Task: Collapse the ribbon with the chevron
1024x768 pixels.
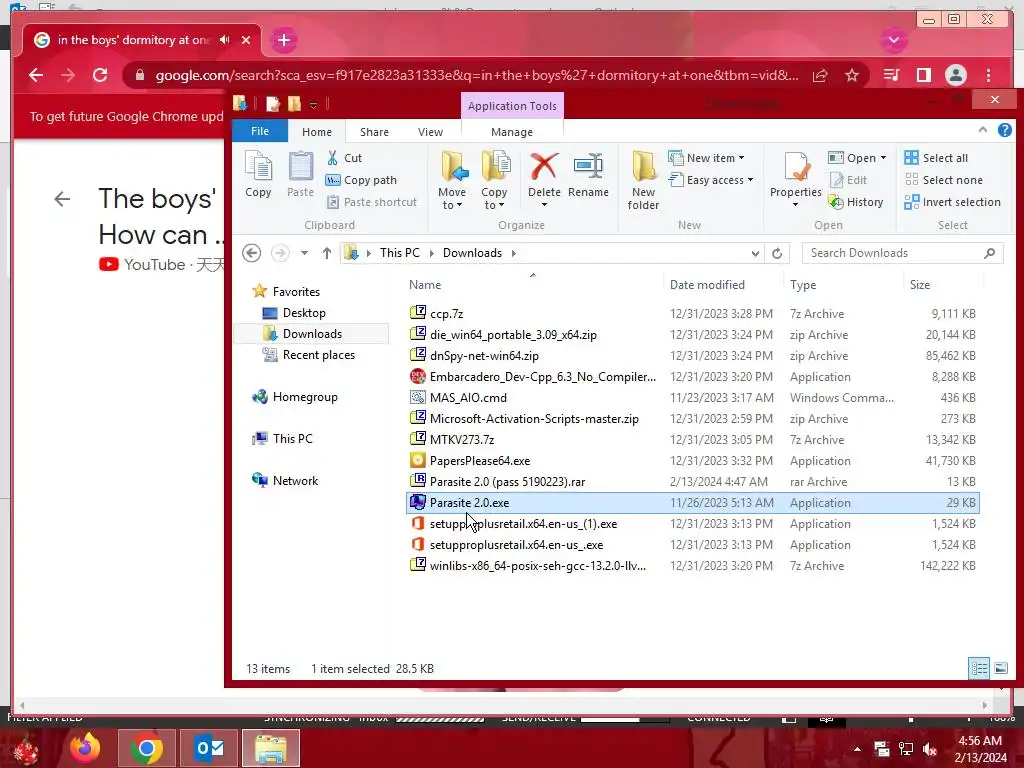Action: pos(982,131)
